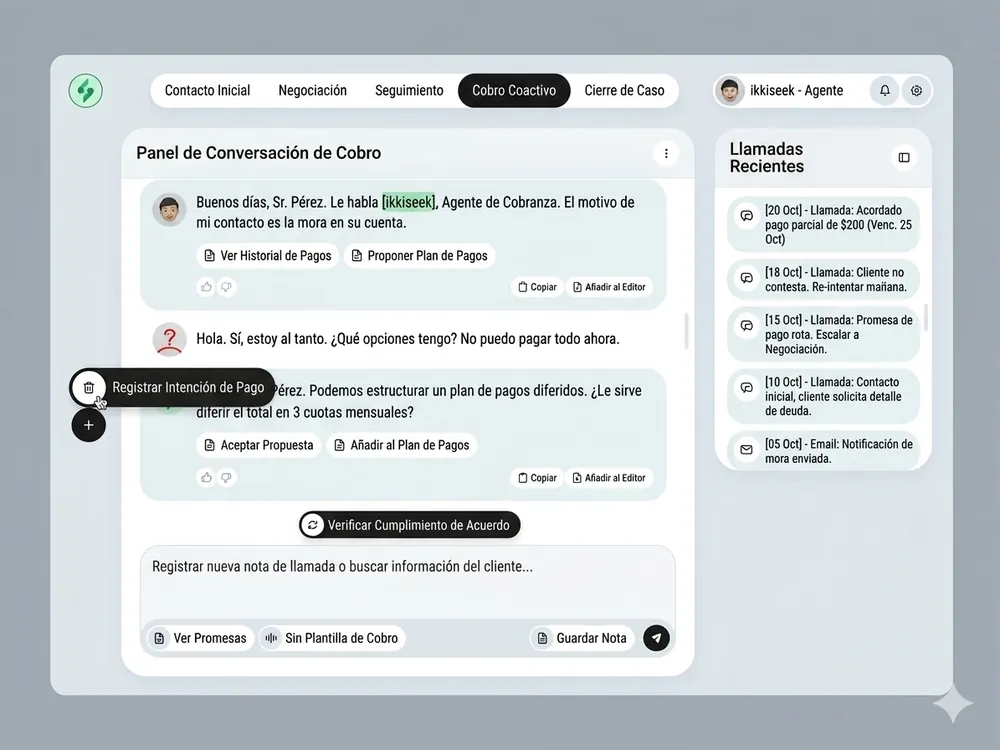The height and width of the screenshot is (750, 1000).
Task: Click Verificar Cumplimiento de Acuerdo button
Action: pyautogui.click(x=409, y=525)
